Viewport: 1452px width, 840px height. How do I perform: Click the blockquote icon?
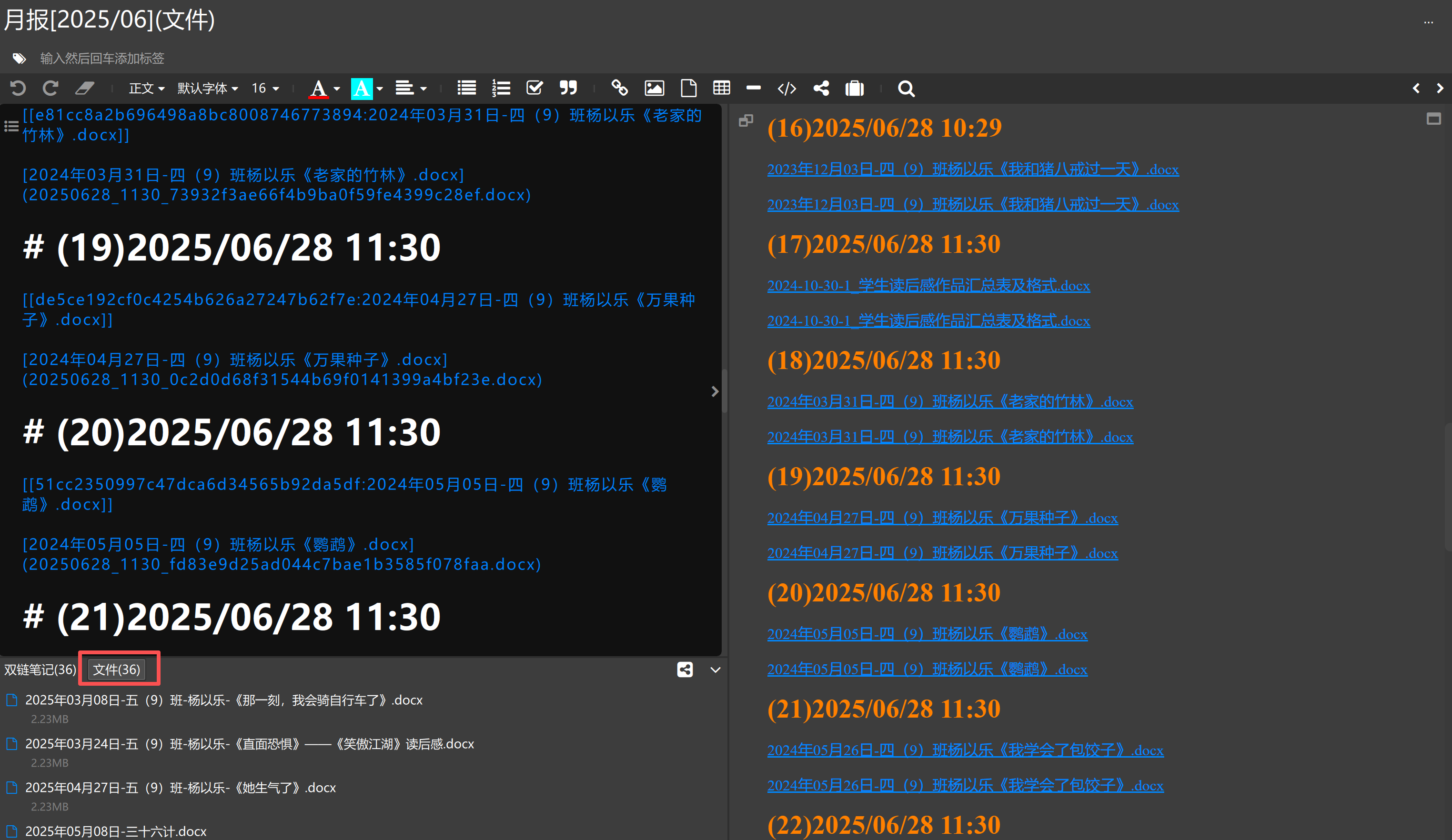click(x=568, y=88)
